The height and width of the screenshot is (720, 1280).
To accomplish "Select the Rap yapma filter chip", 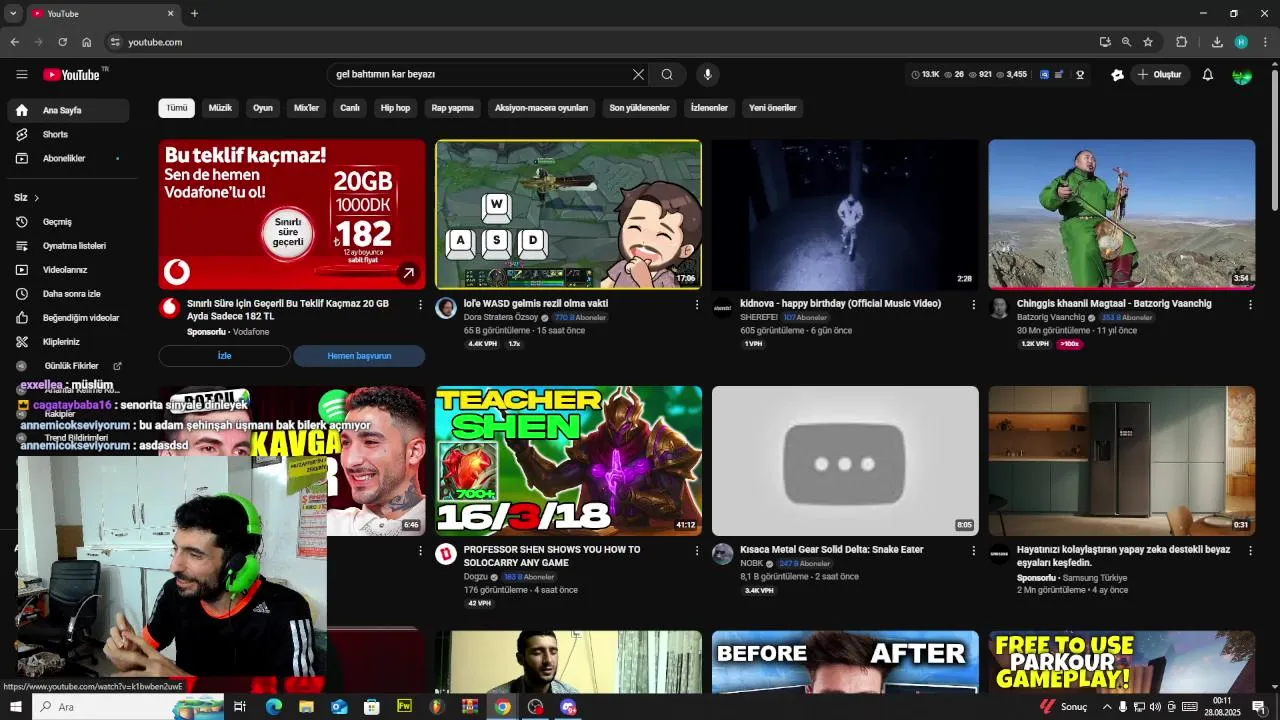I will [453, 108].
